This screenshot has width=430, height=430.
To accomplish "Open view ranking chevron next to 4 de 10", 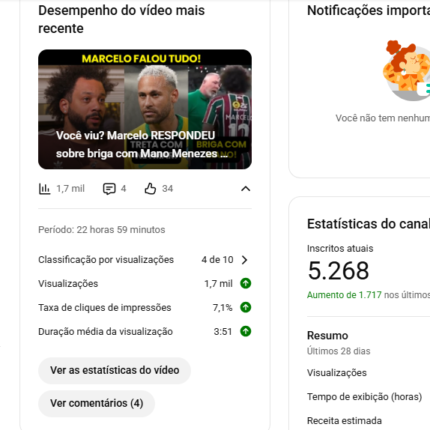I will click(245, 260).
